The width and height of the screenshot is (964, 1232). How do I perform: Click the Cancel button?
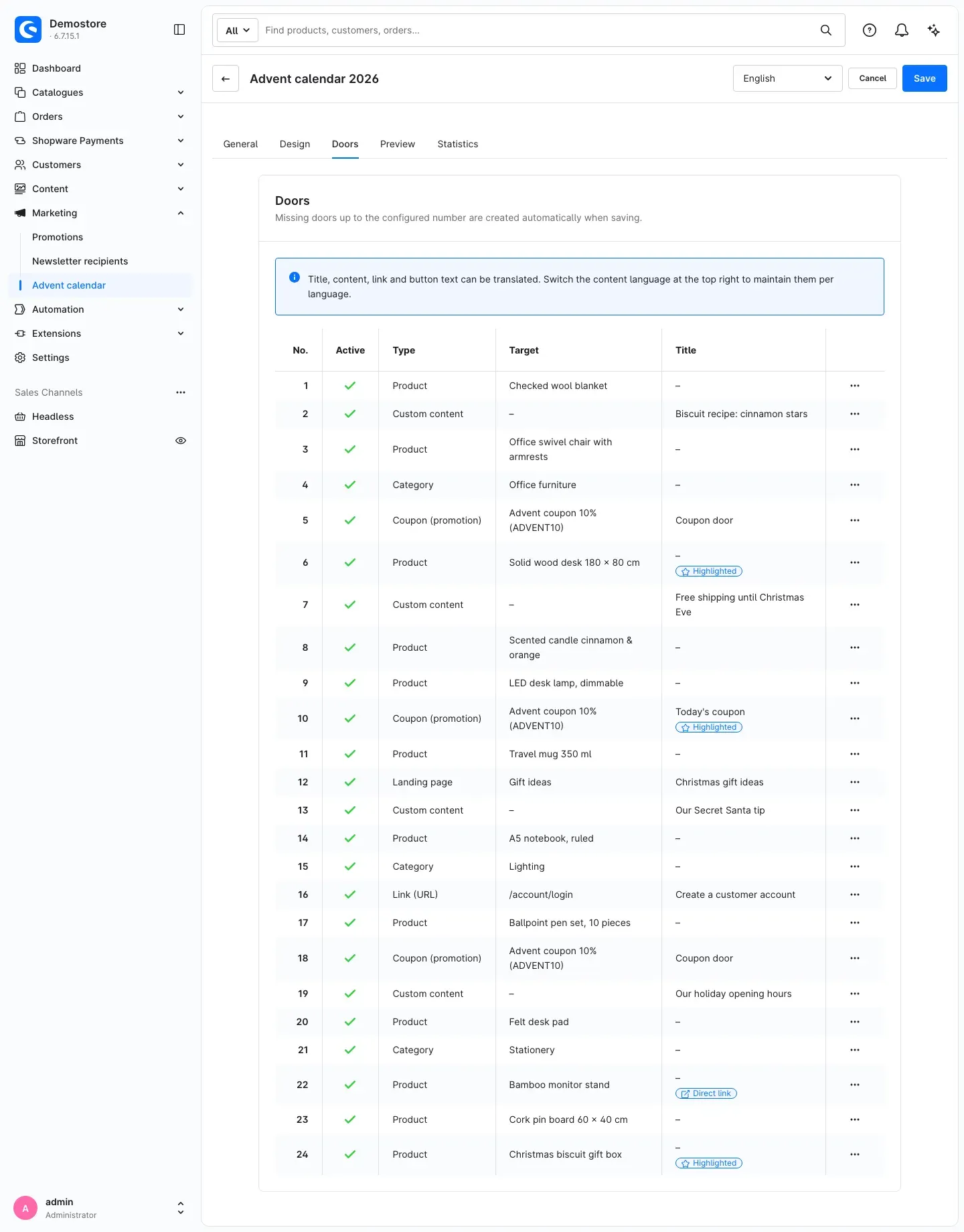coord(872,78)
